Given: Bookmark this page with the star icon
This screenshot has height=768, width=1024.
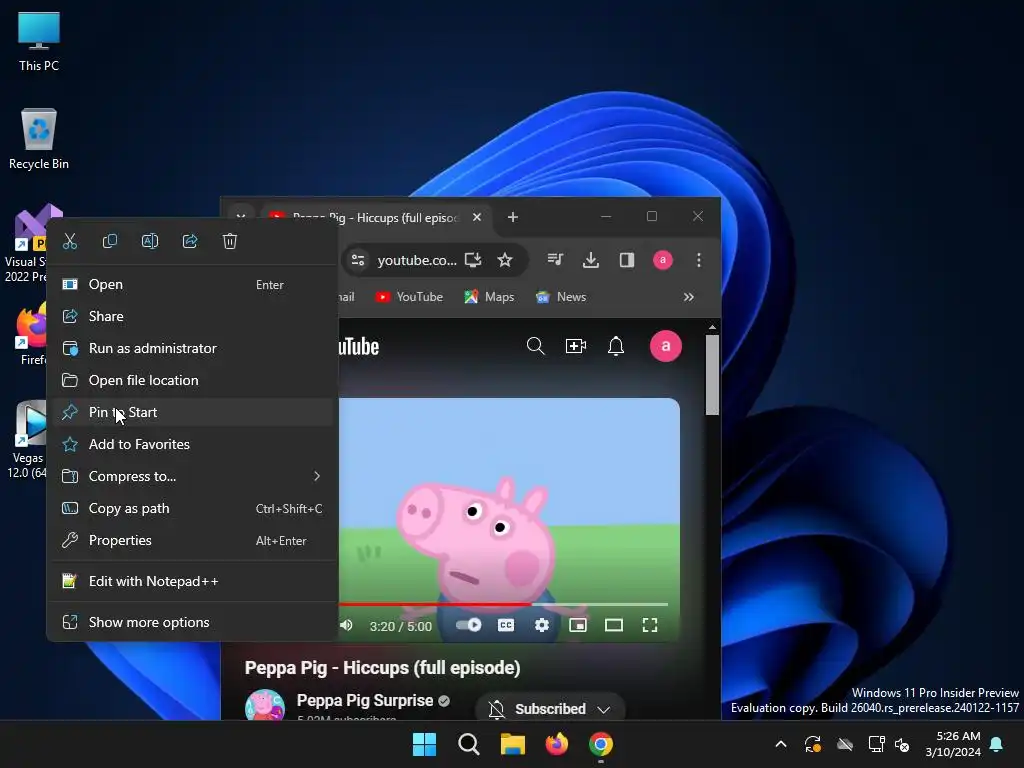Looking at the screenshot, I should pyautogui.click(x=505, y=261).
